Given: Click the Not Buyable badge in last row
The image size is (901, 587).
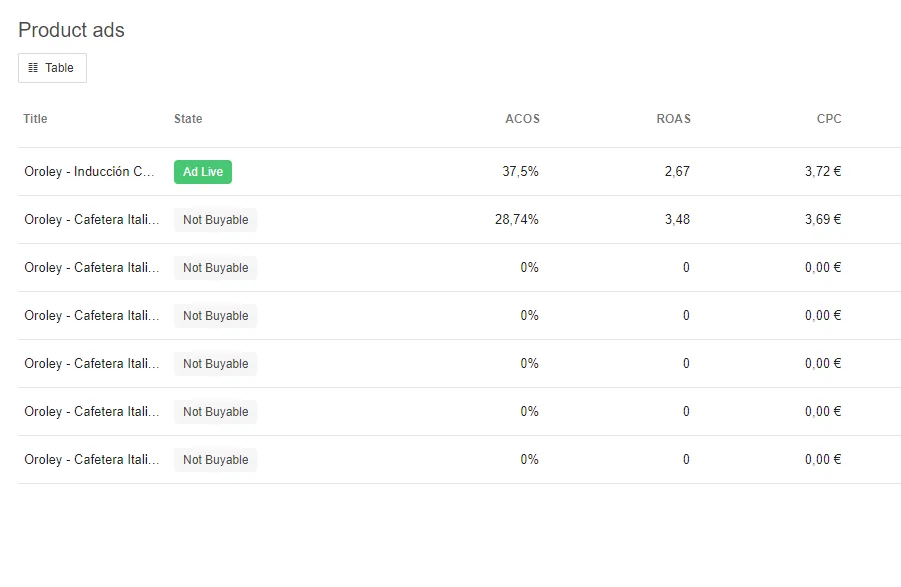Looking at the screenshot, I should pyautogui.click(x=215, y=460).
